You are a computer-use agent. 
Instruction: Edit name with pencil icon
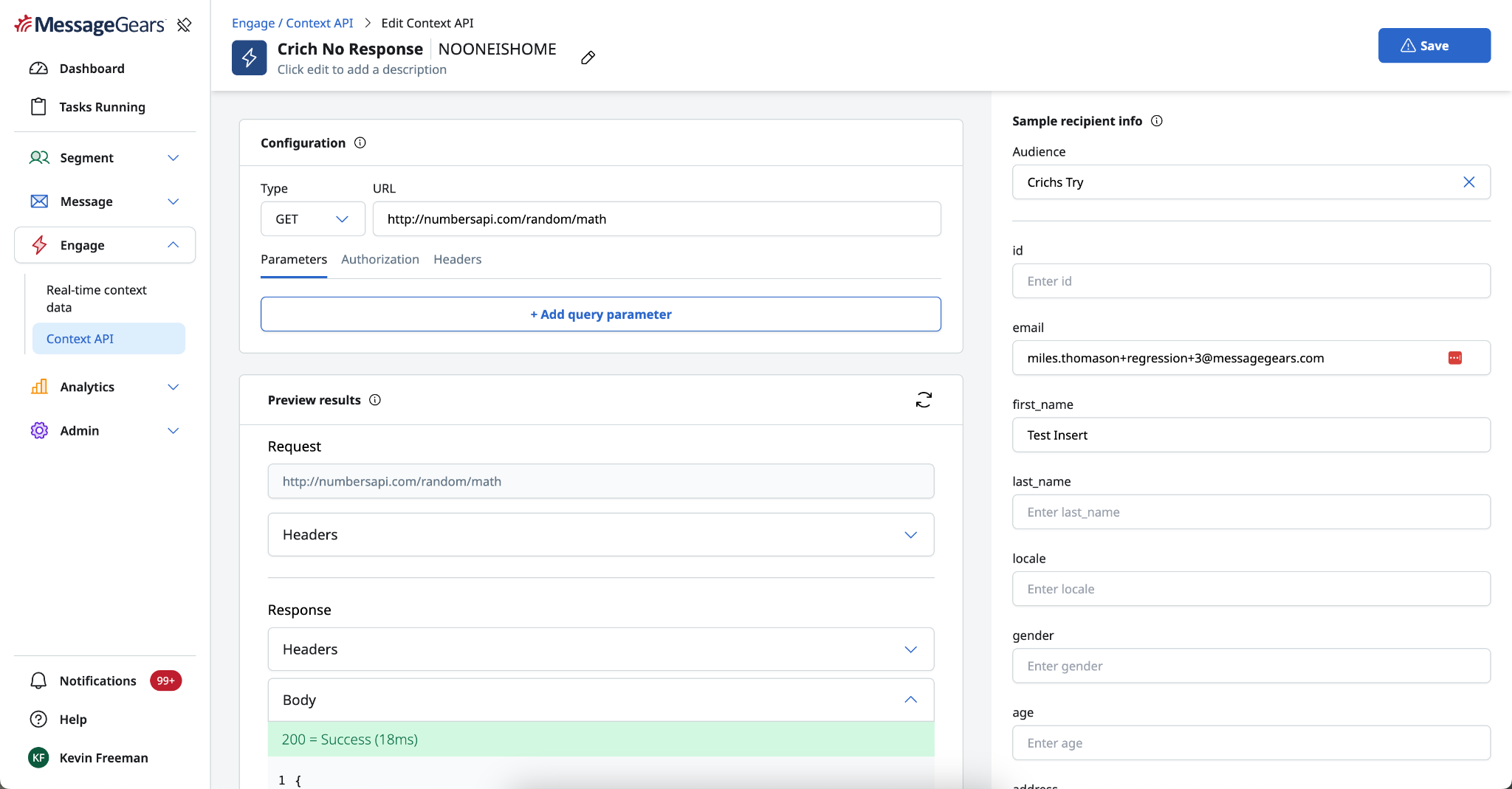pos(588,58)
